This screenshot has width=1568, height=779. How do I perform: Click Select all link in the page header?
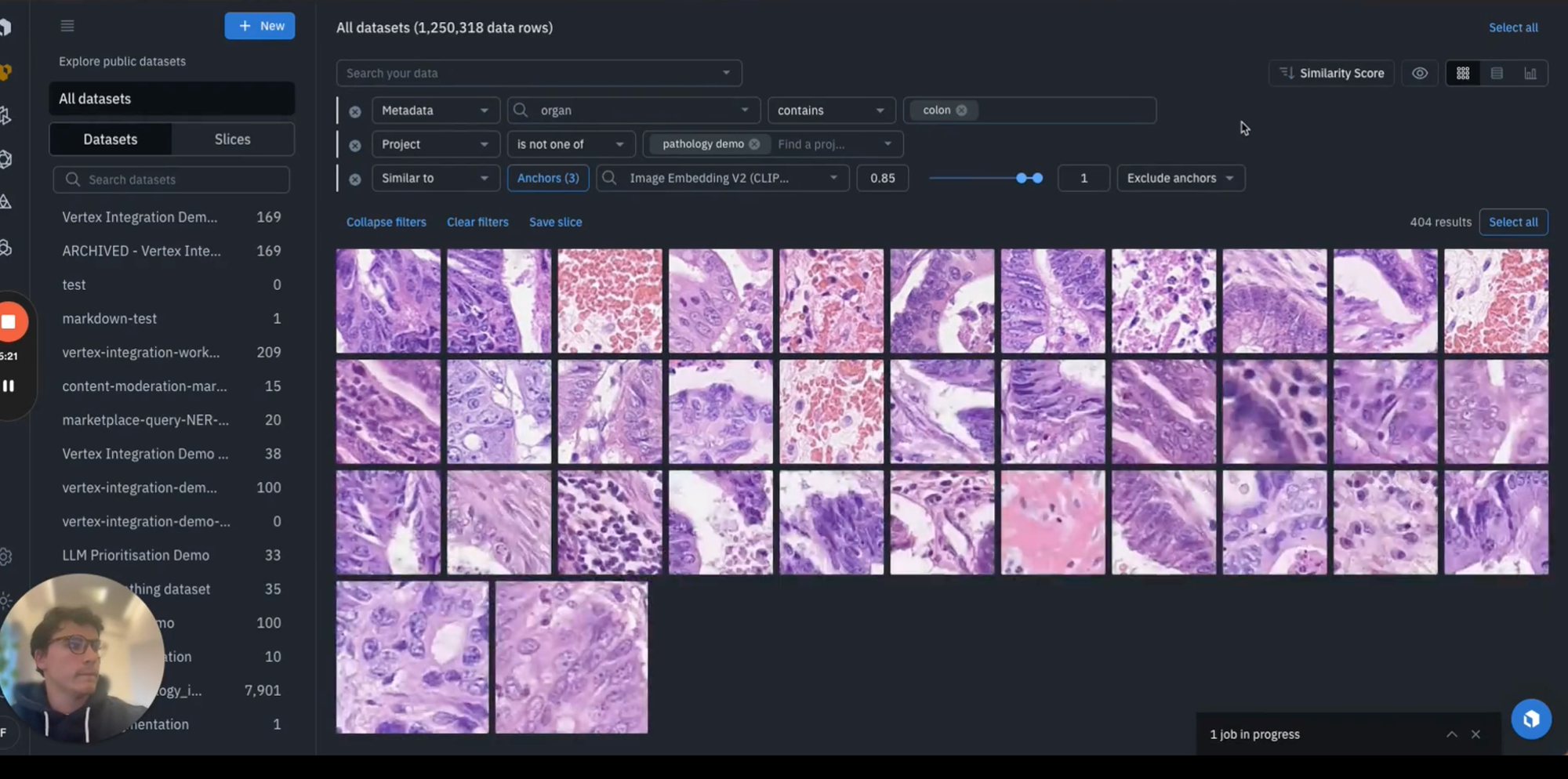1513,27
